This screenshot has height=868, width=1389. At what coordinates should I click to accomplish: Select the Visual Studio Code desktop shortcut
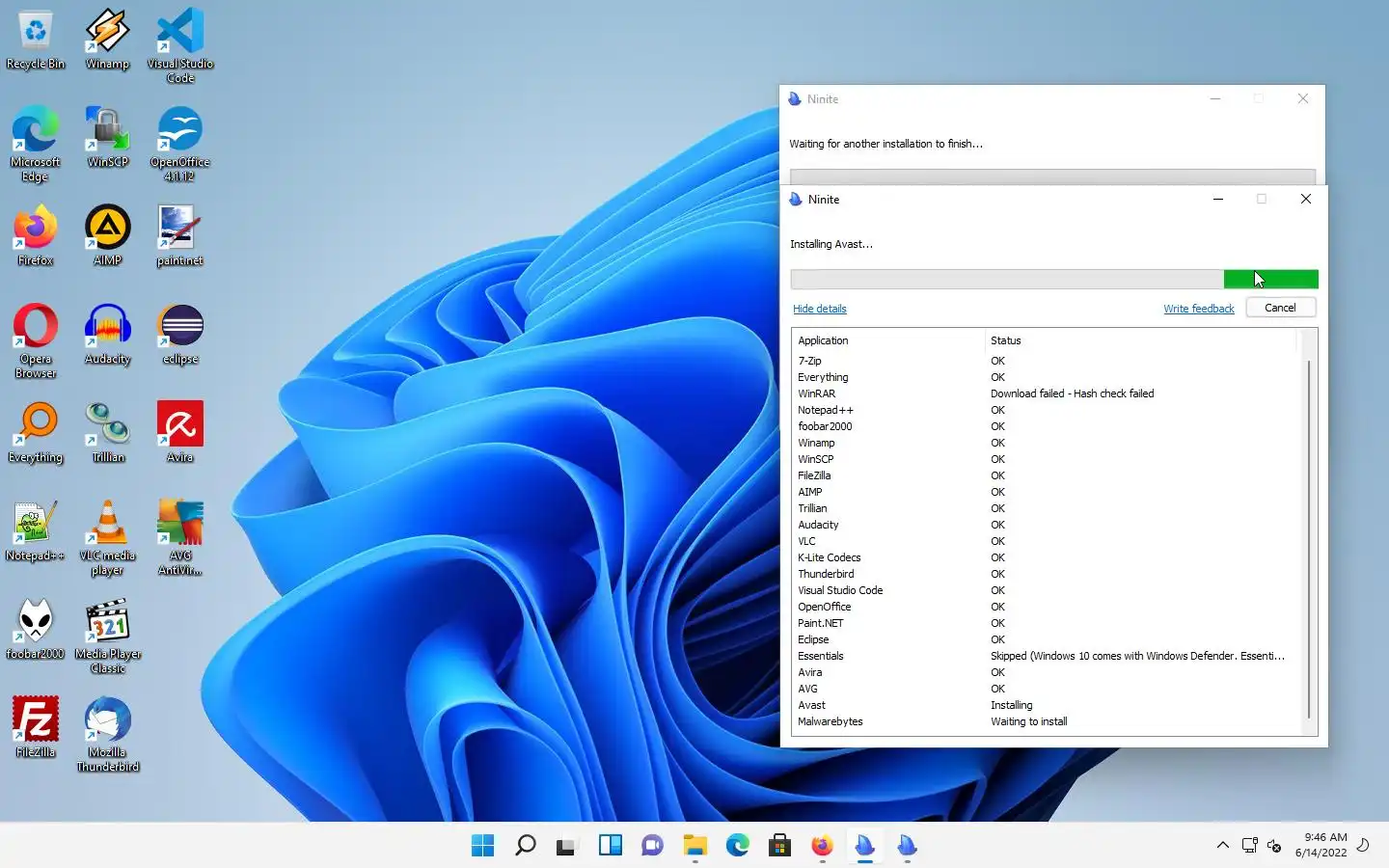(180, 46)
